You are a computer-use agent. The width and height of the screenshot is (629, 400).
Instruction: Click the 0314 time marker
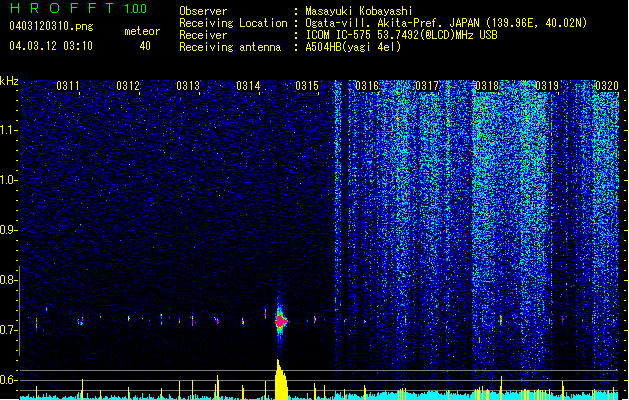(x=248, y=85)
